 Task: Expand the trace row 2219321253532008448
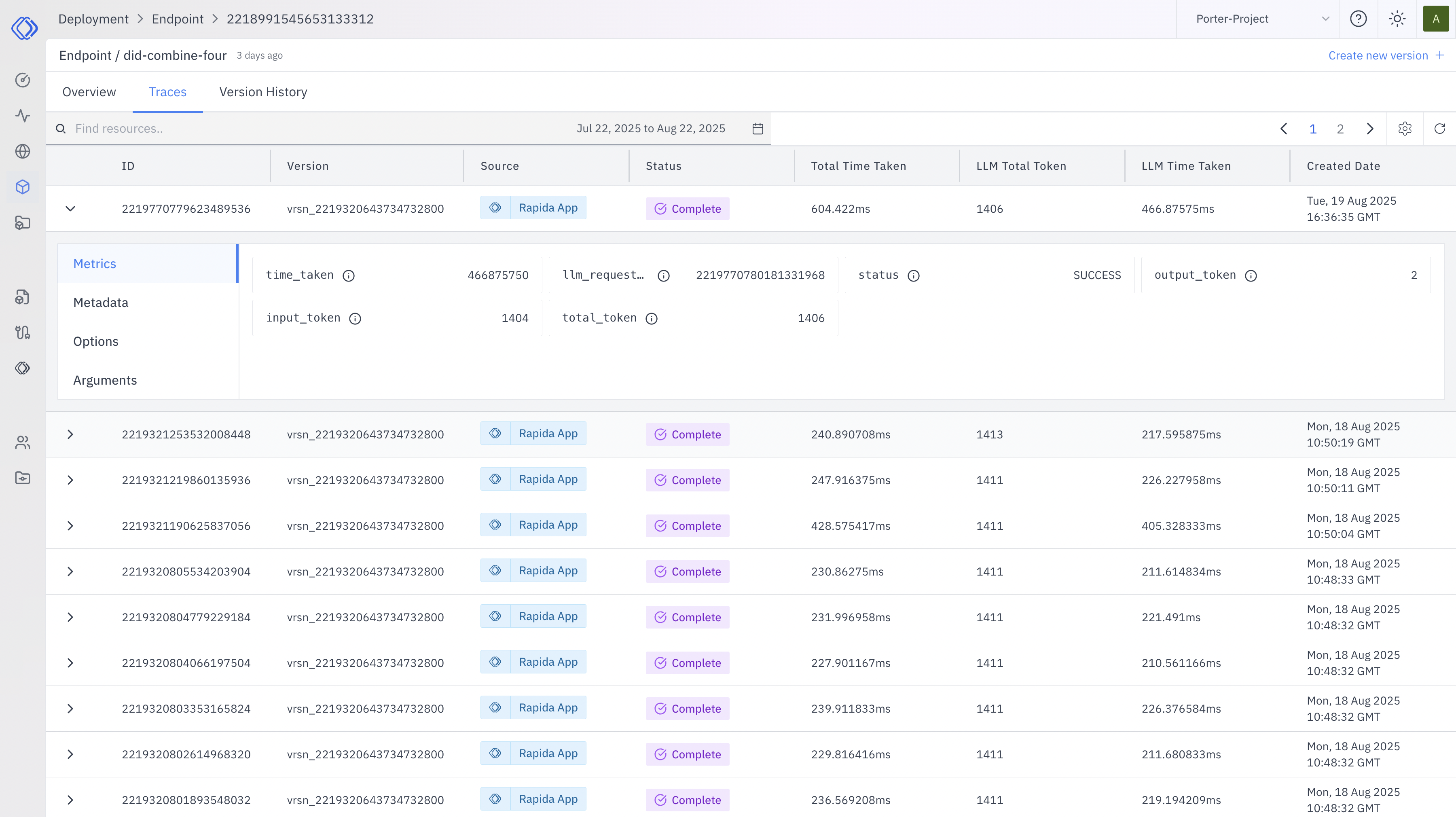(x=70, y=434)
